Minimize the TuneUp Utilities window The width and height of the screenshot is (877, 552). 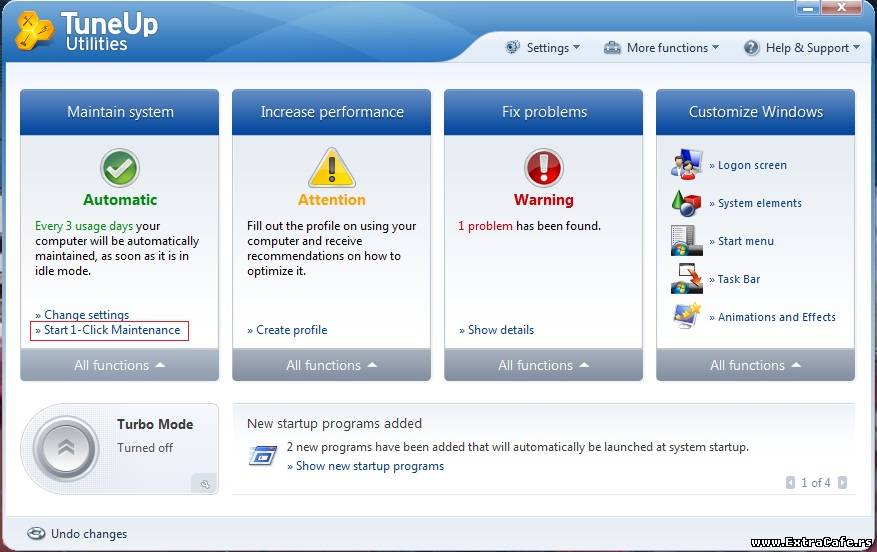(808, 7)
